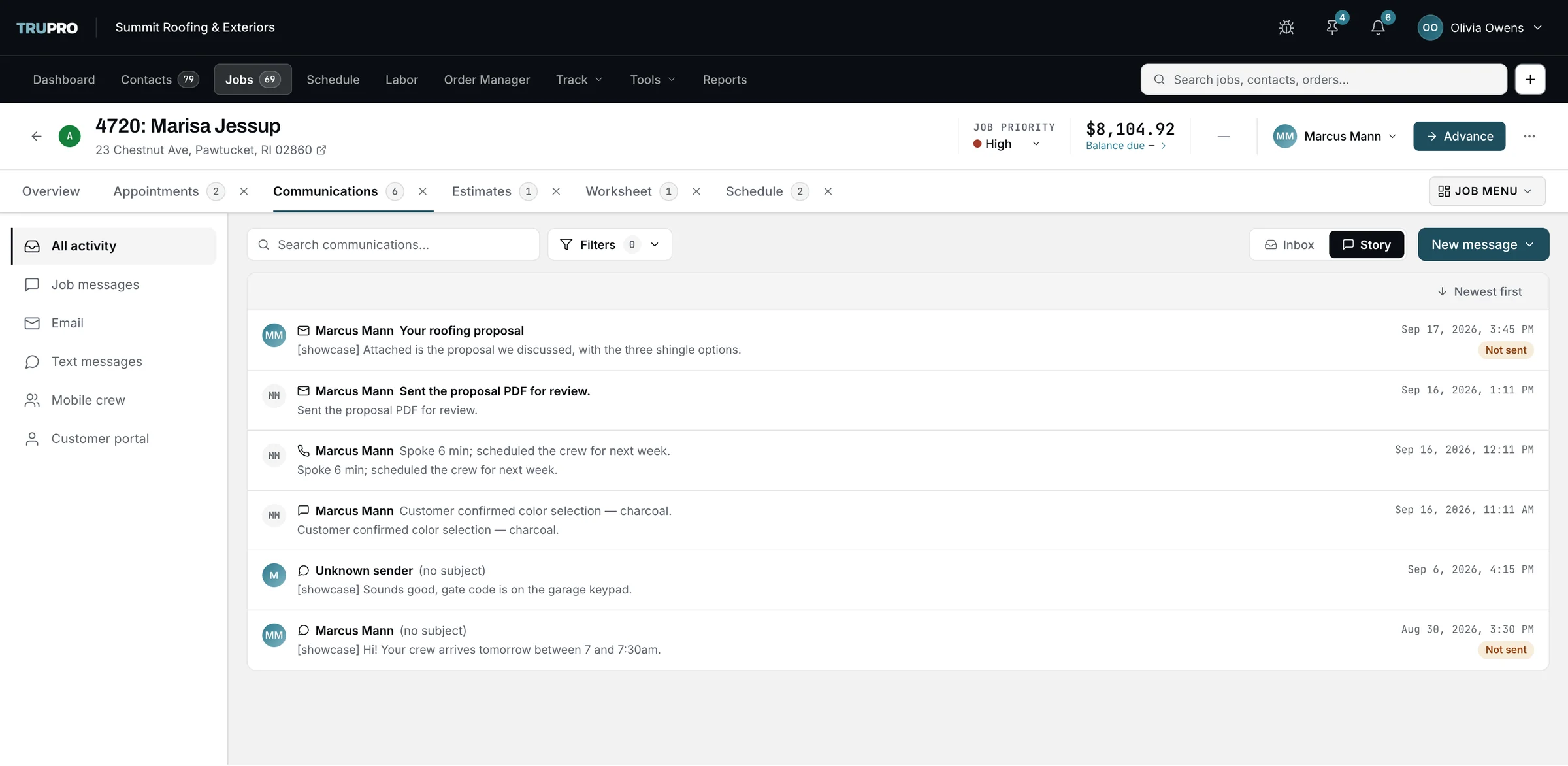
Task: Go to the Dashboard page
Action: (64, 80)
